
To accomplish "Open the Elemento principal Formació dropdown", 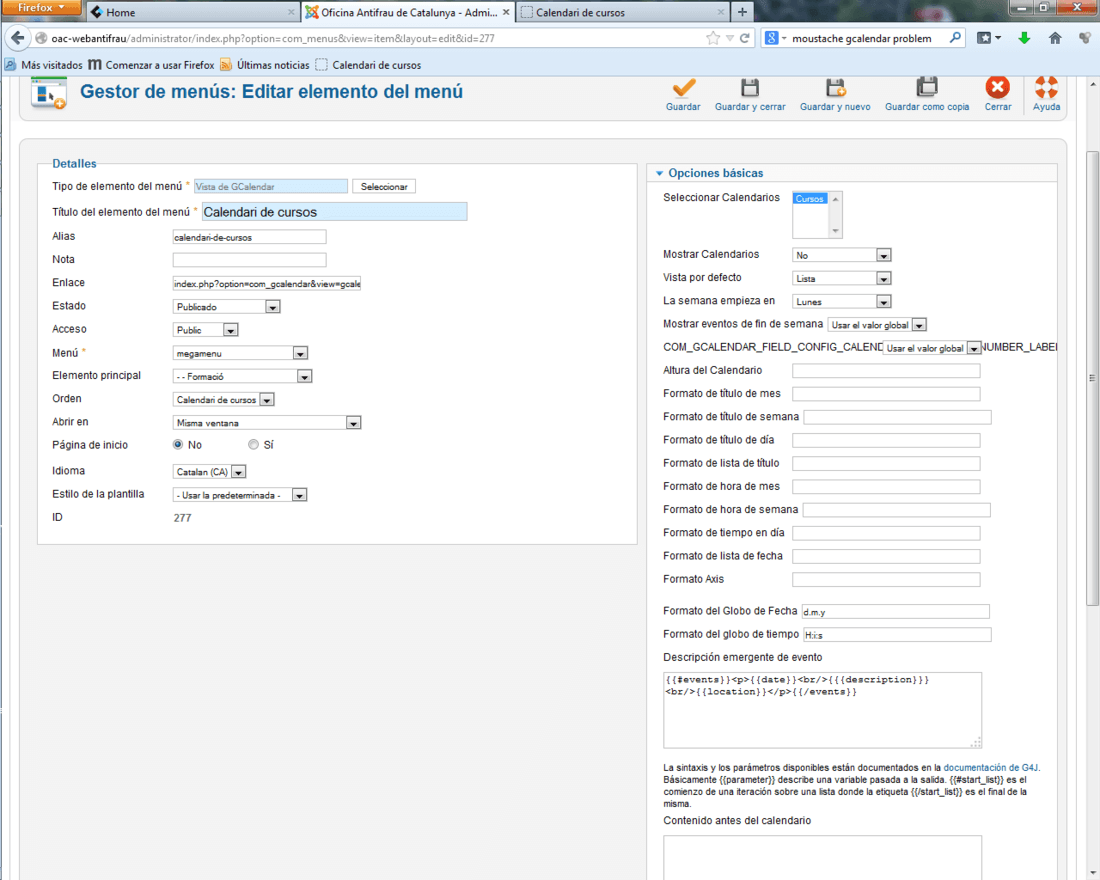I will point(242,376).
